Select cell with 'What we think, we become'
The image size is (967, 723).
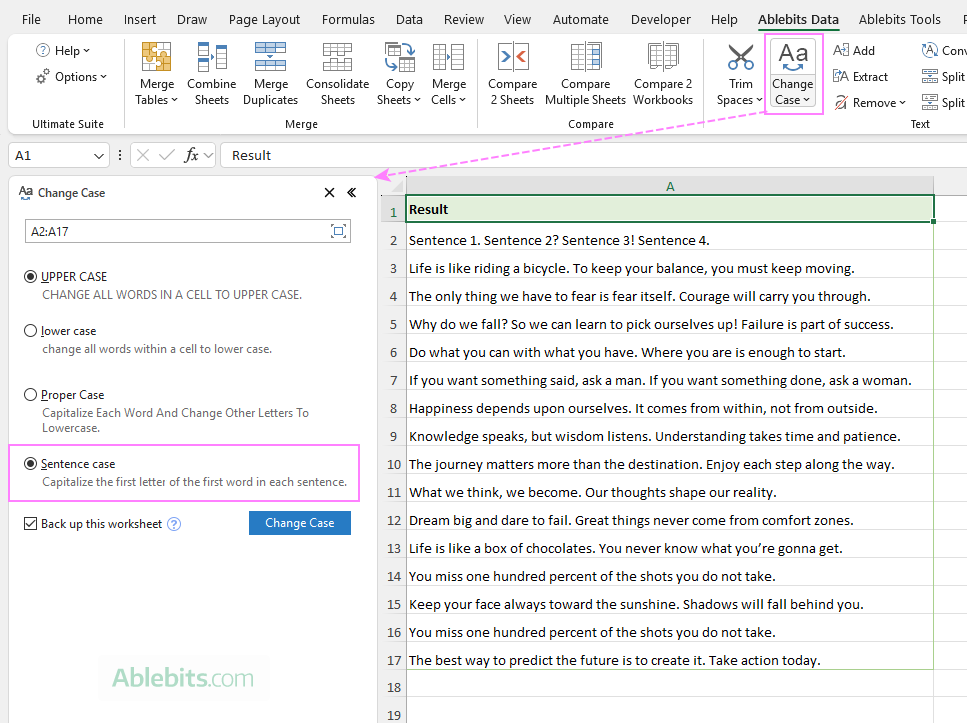pos(670,492)
